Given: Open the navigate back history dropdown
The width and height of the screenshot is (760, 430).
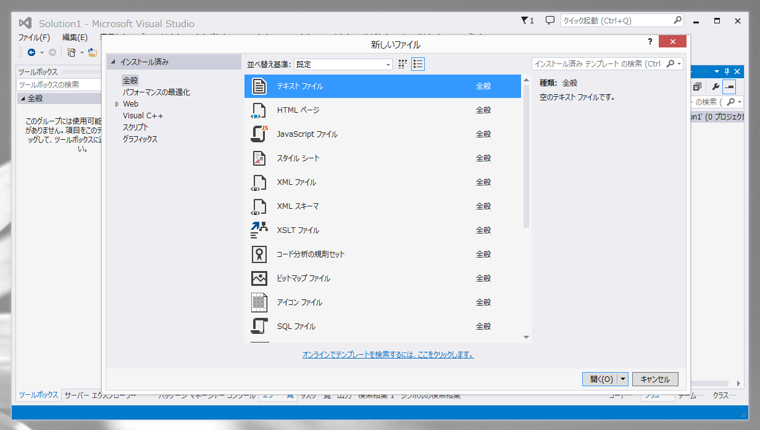Looking at the screenshot, I should click(x=42, y=52).
